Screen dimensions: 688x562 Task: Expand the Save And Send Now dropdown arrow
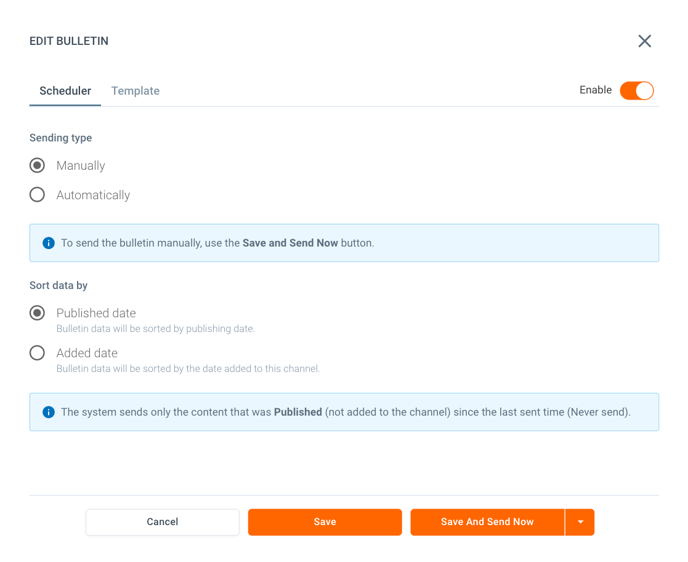580,522
